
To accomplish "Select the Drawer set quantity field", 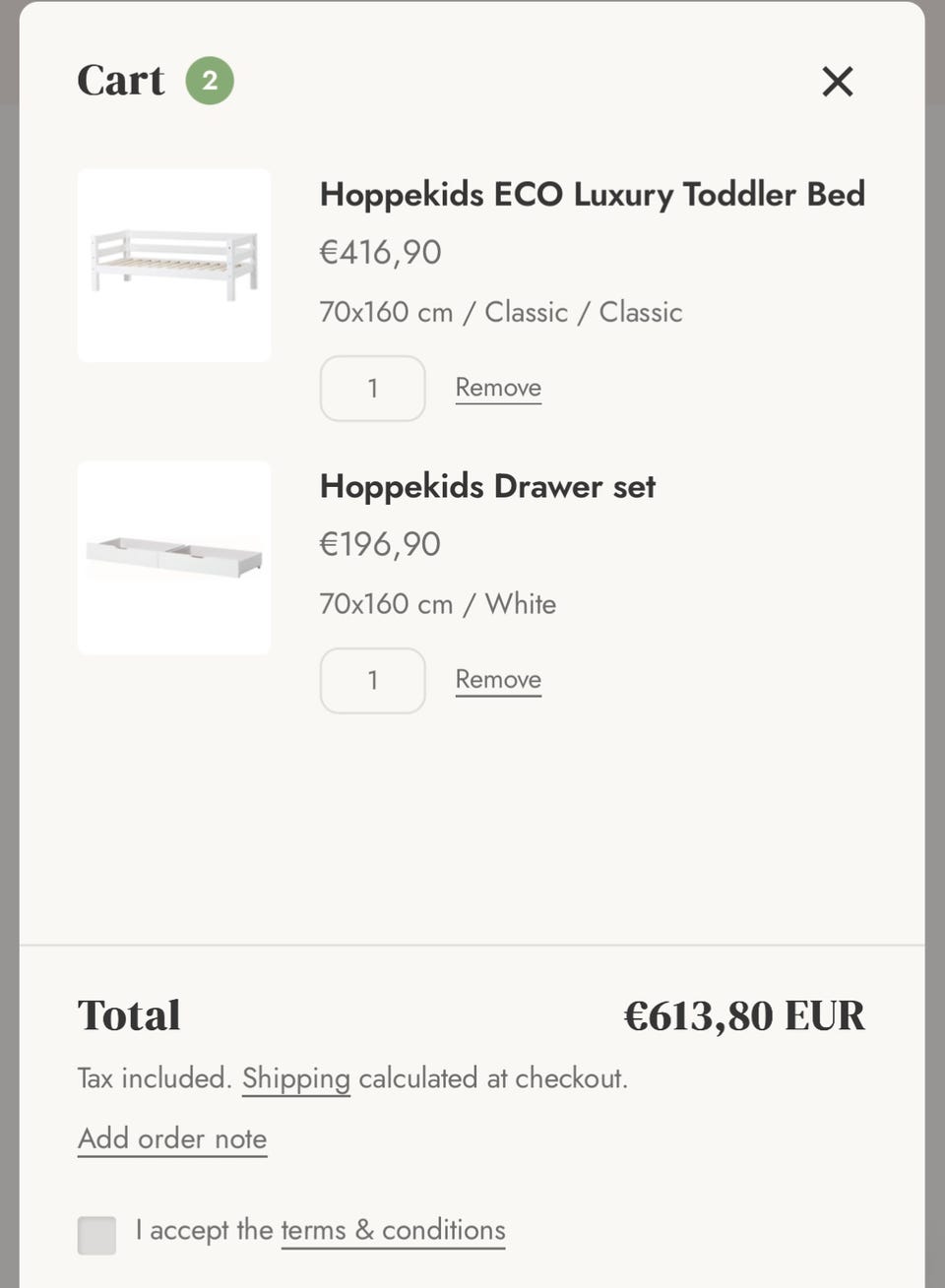I will pos(373,681).
